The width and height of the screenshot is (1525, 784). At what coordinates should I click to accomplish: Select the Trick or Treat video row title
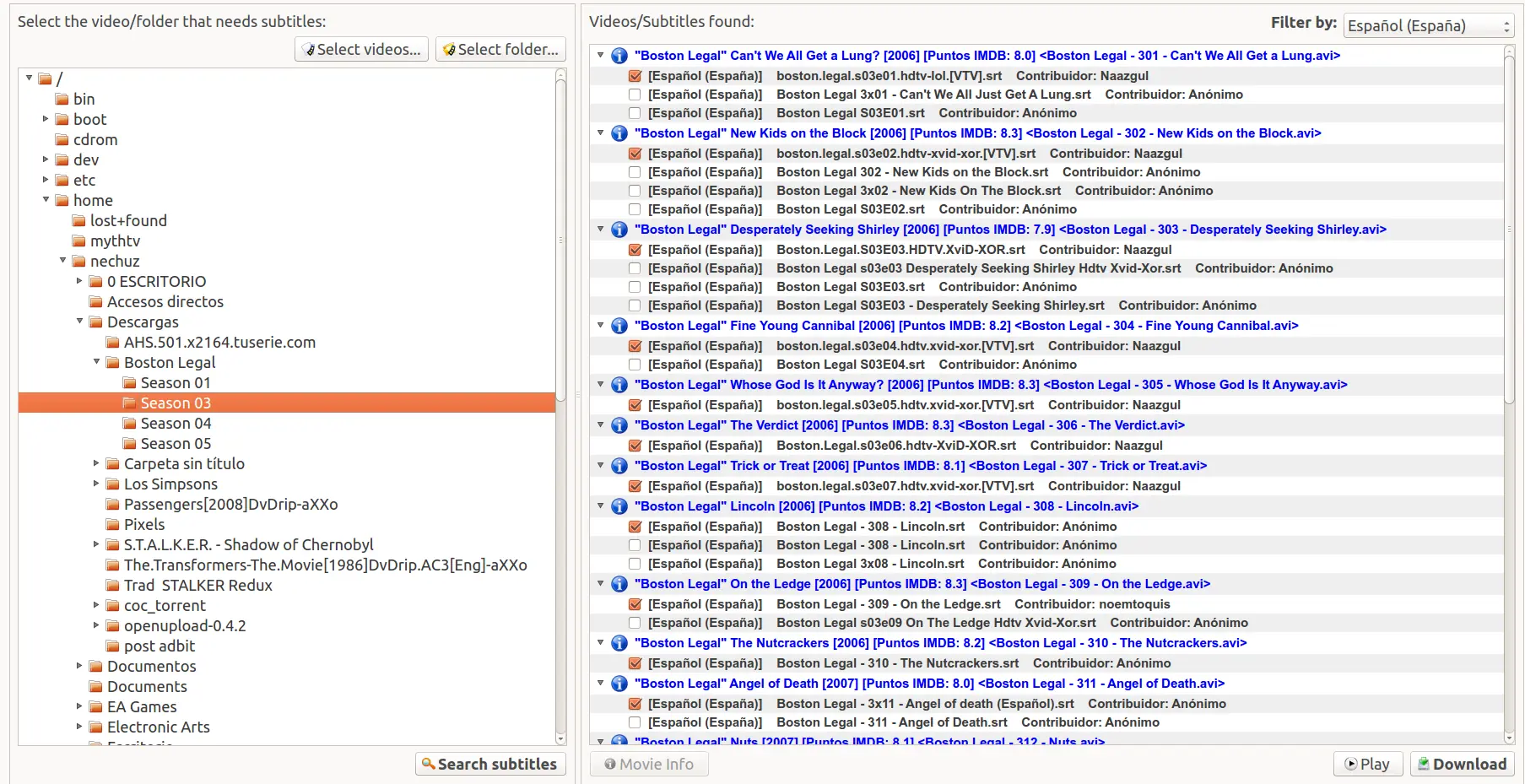[x=921, y=466]
